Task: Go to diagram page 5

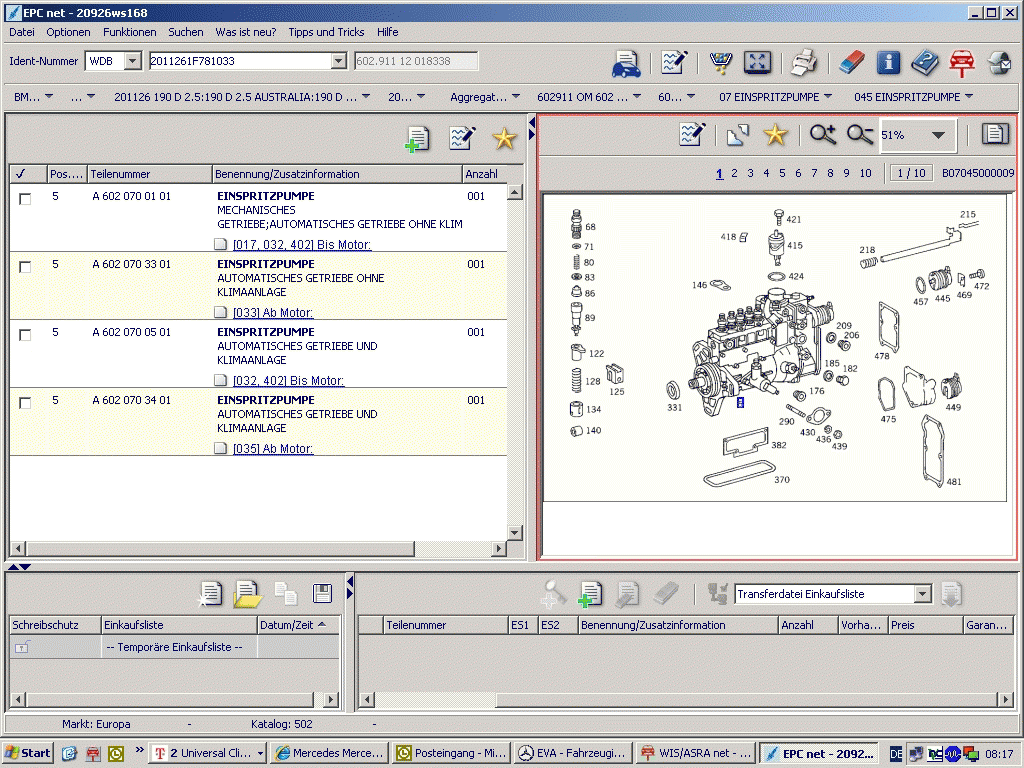Action: 782,173
